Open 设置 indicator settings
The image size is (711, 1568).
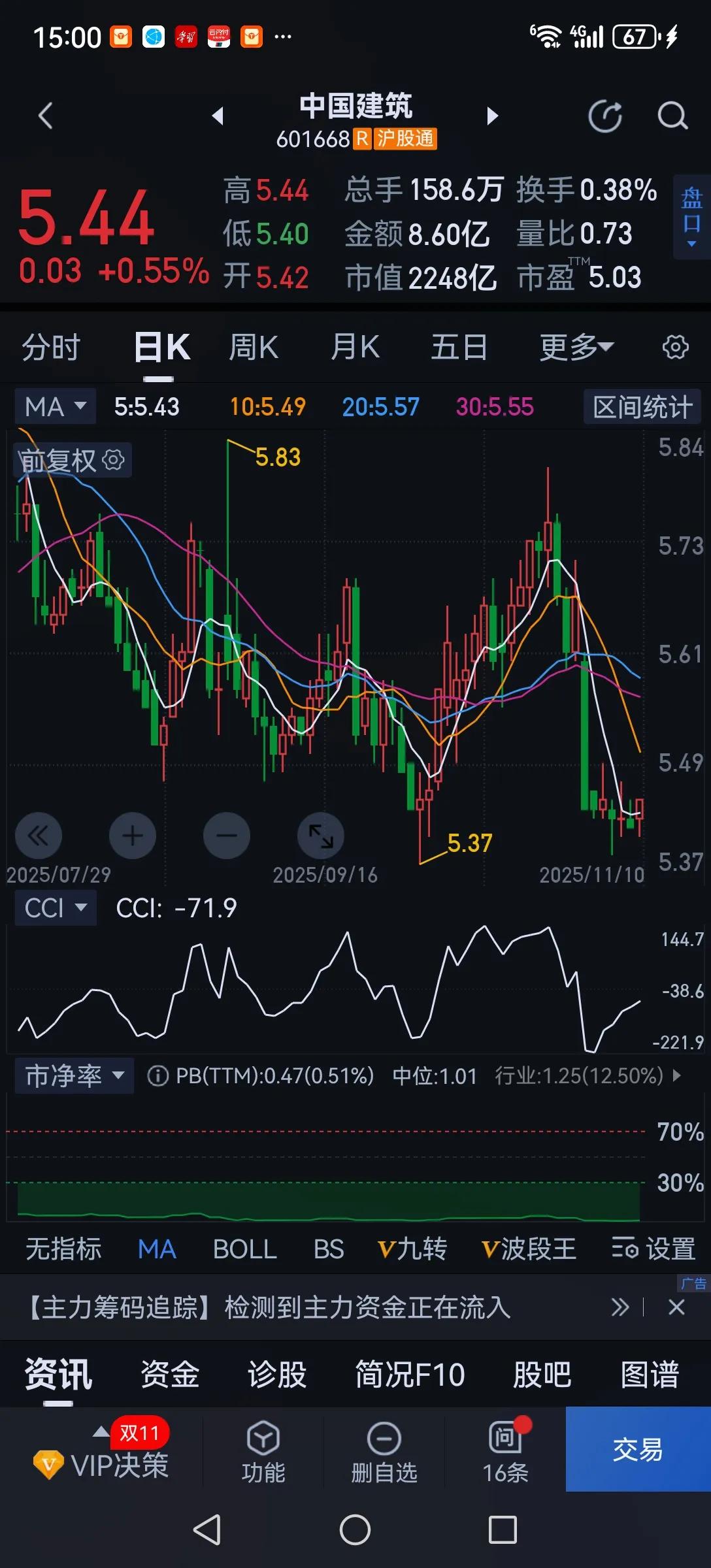click(x=653, y=1249)
